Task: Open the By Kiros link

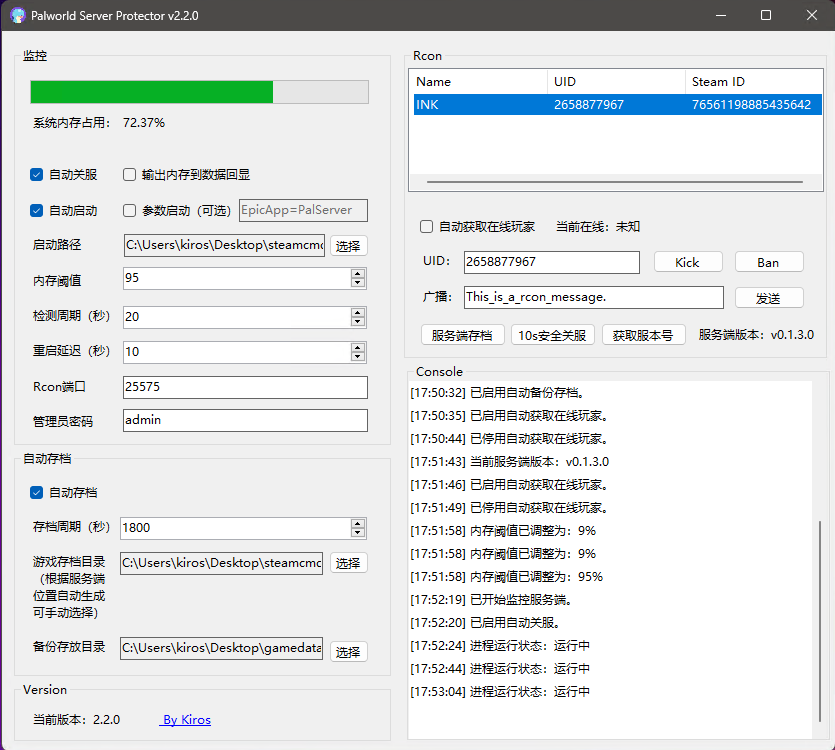Action: [x=186, y=720]
